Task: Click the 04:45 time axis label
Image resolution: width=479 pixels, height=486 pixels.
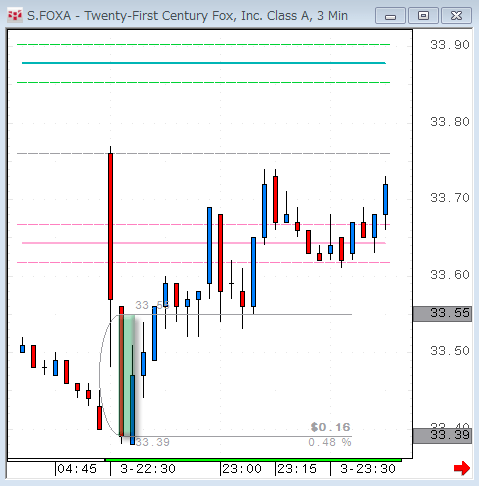Action: pyautogui.click(x=77, y=469)
